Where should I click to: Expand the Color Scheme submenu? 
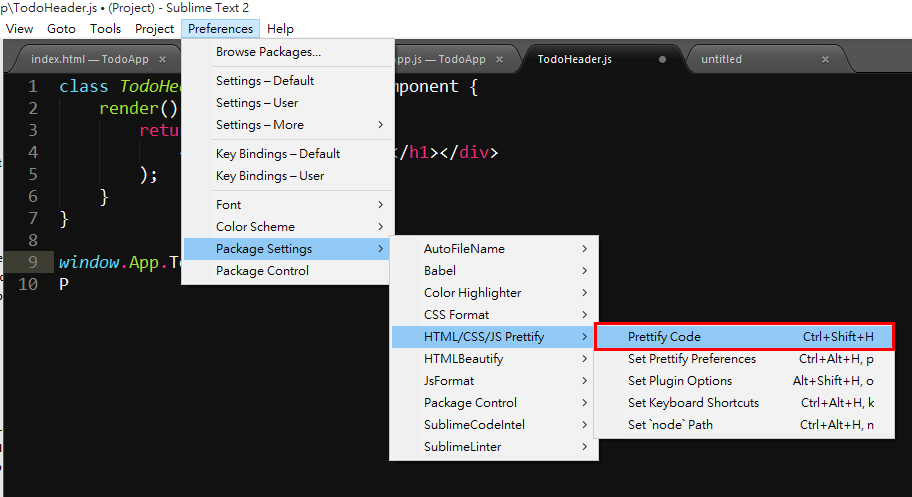point(288,227)
